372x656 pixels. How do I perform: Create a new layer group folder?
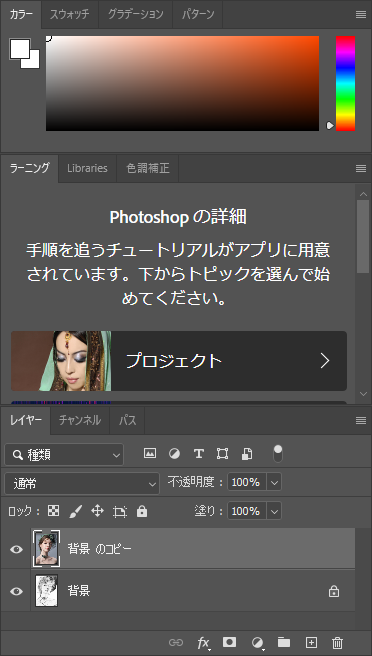pos(284,642)
